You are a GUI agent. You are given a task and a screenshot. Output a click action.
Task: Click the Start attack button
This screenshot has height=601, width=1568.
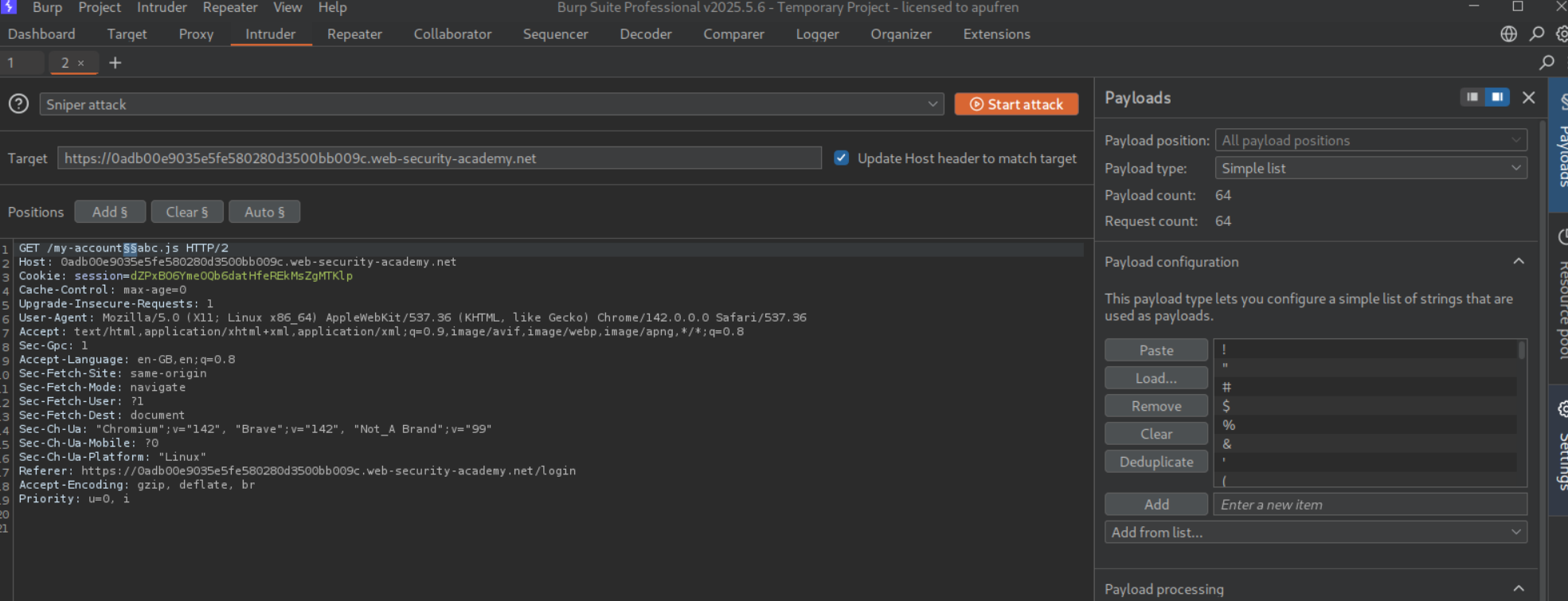tap(1016, 104)
